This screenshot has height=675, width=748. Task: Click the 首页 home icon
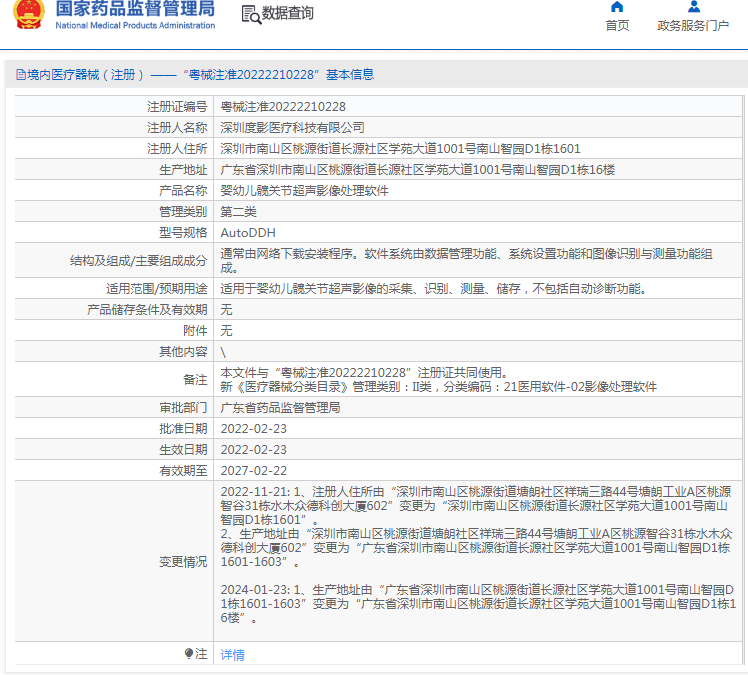617,7
